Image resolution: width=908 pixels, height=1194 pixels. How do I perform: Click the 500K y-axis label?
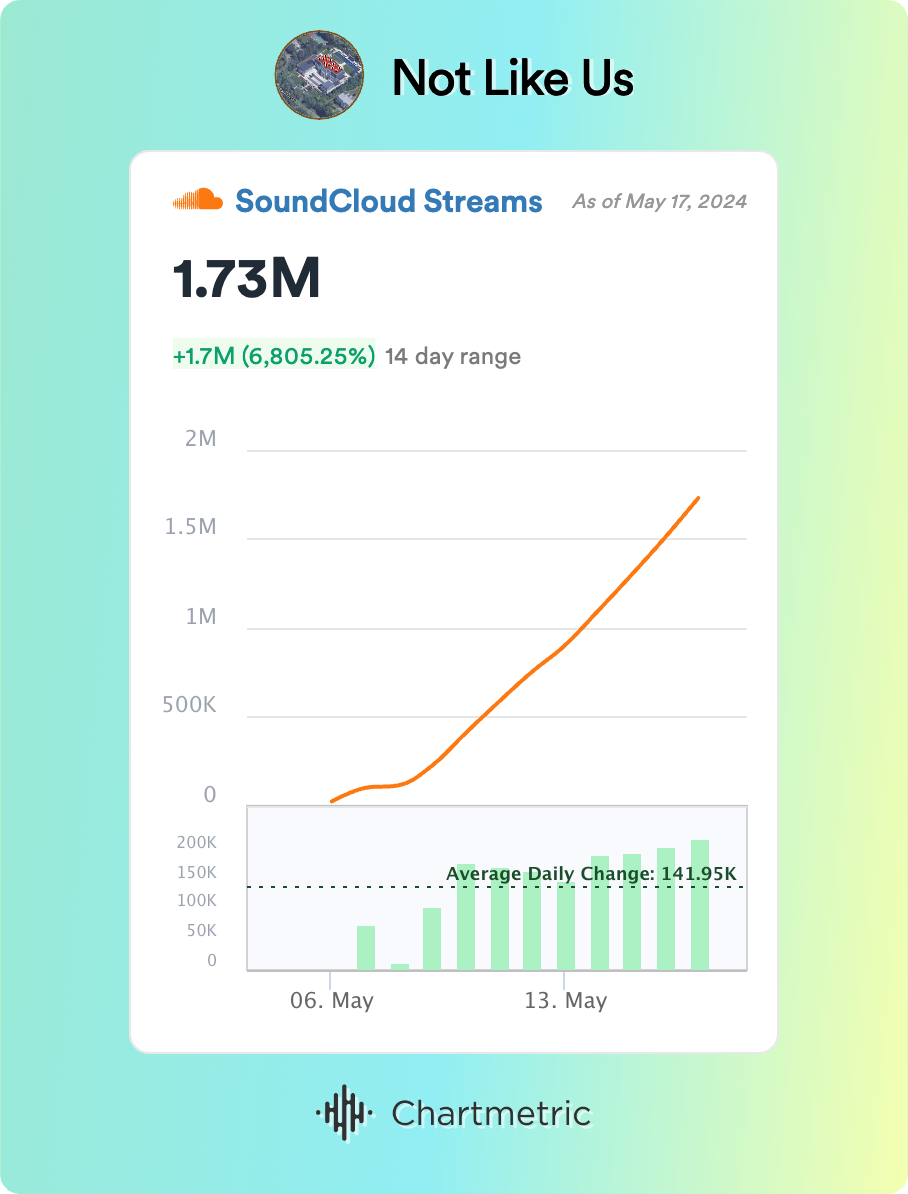(190, 705)
